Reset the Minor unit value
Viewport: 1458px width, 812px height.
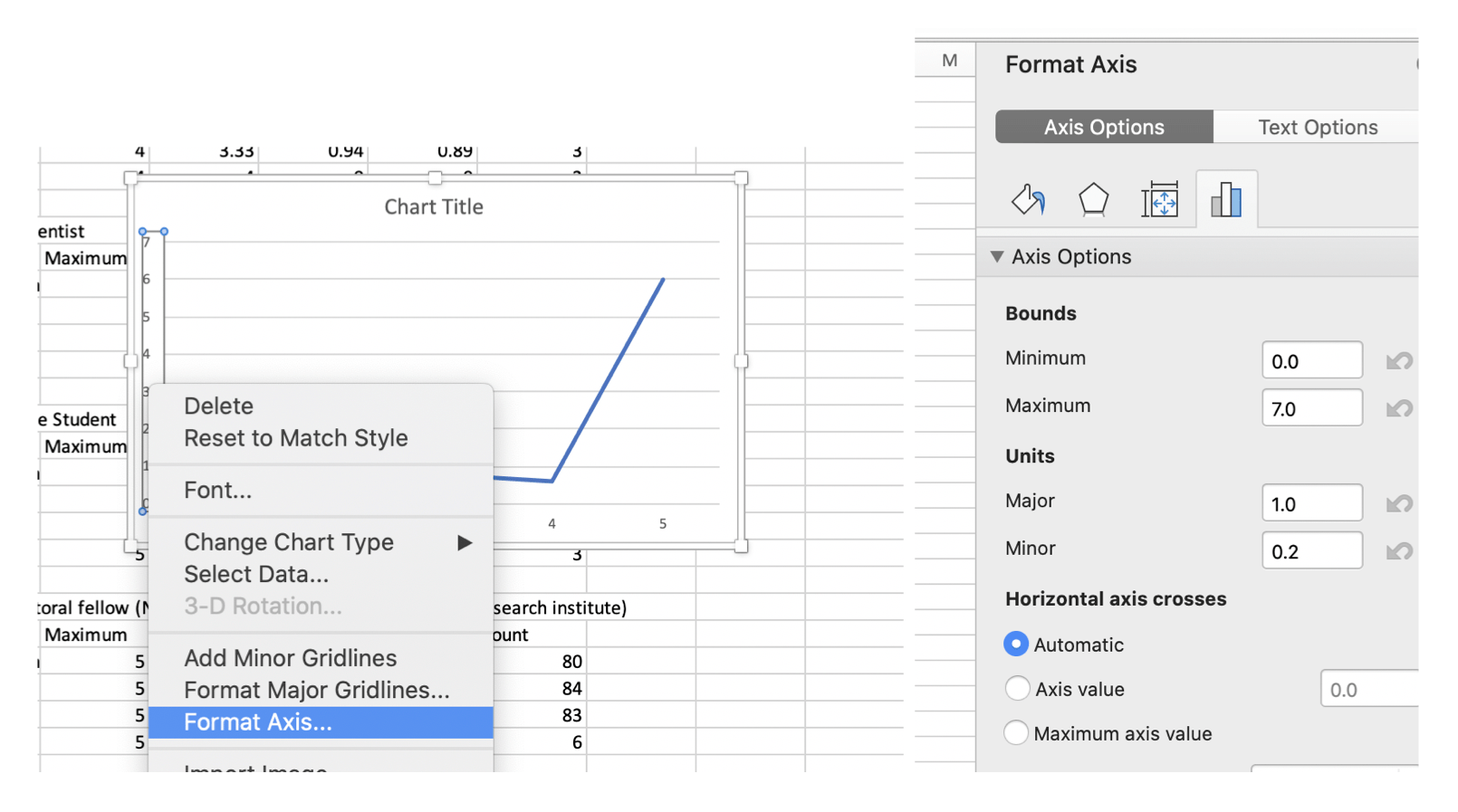[1399, 551]
